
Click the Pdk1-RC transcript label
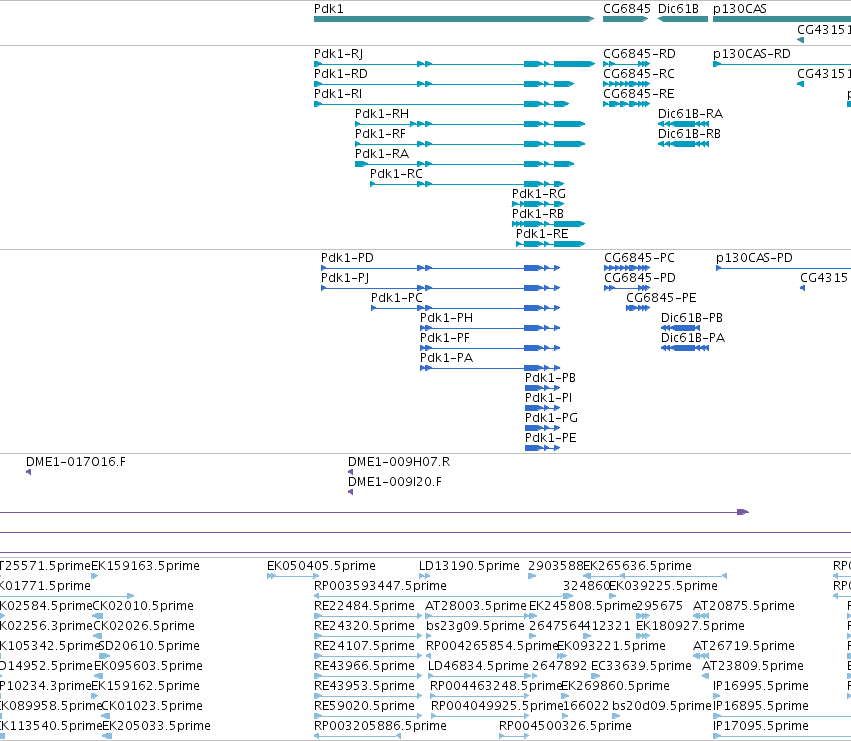click(x=396, y=174)
